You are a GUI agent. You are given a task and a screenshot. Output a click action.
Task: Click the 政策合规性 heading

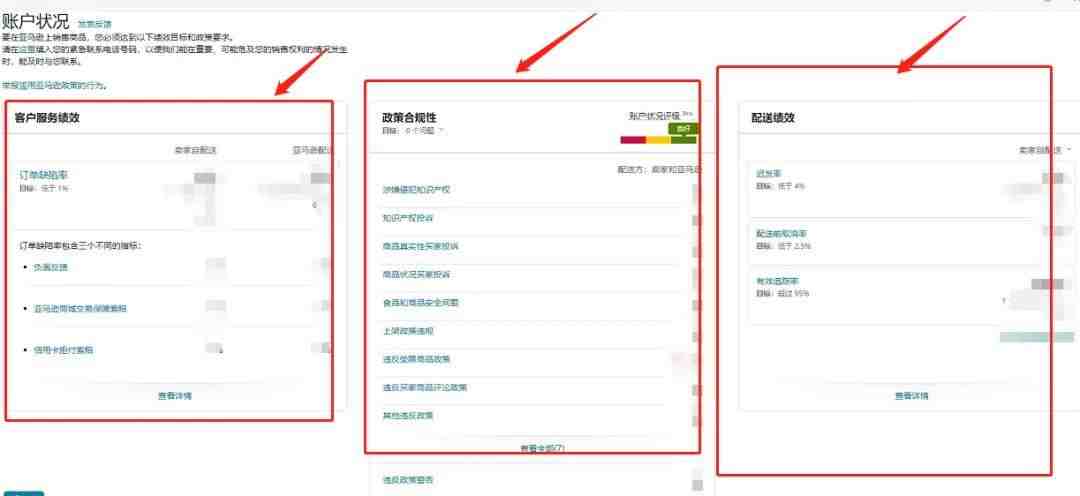[409, 118]
